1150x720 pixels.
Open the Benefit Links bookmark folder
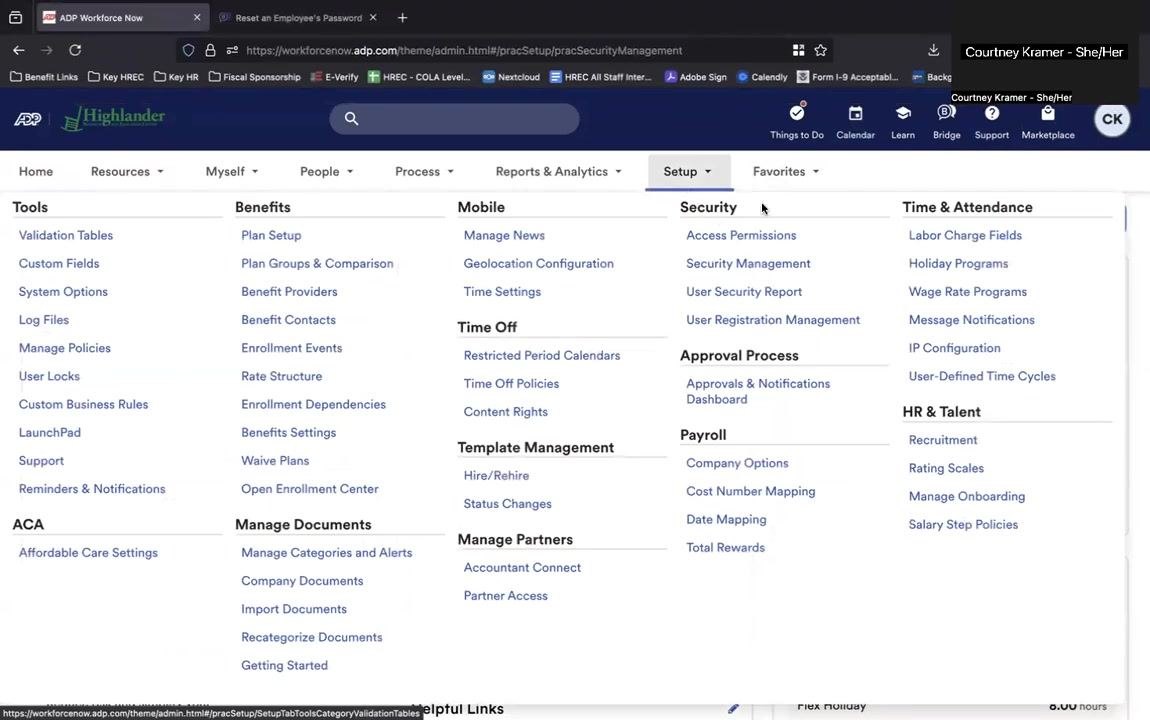(x=43, y=76)
